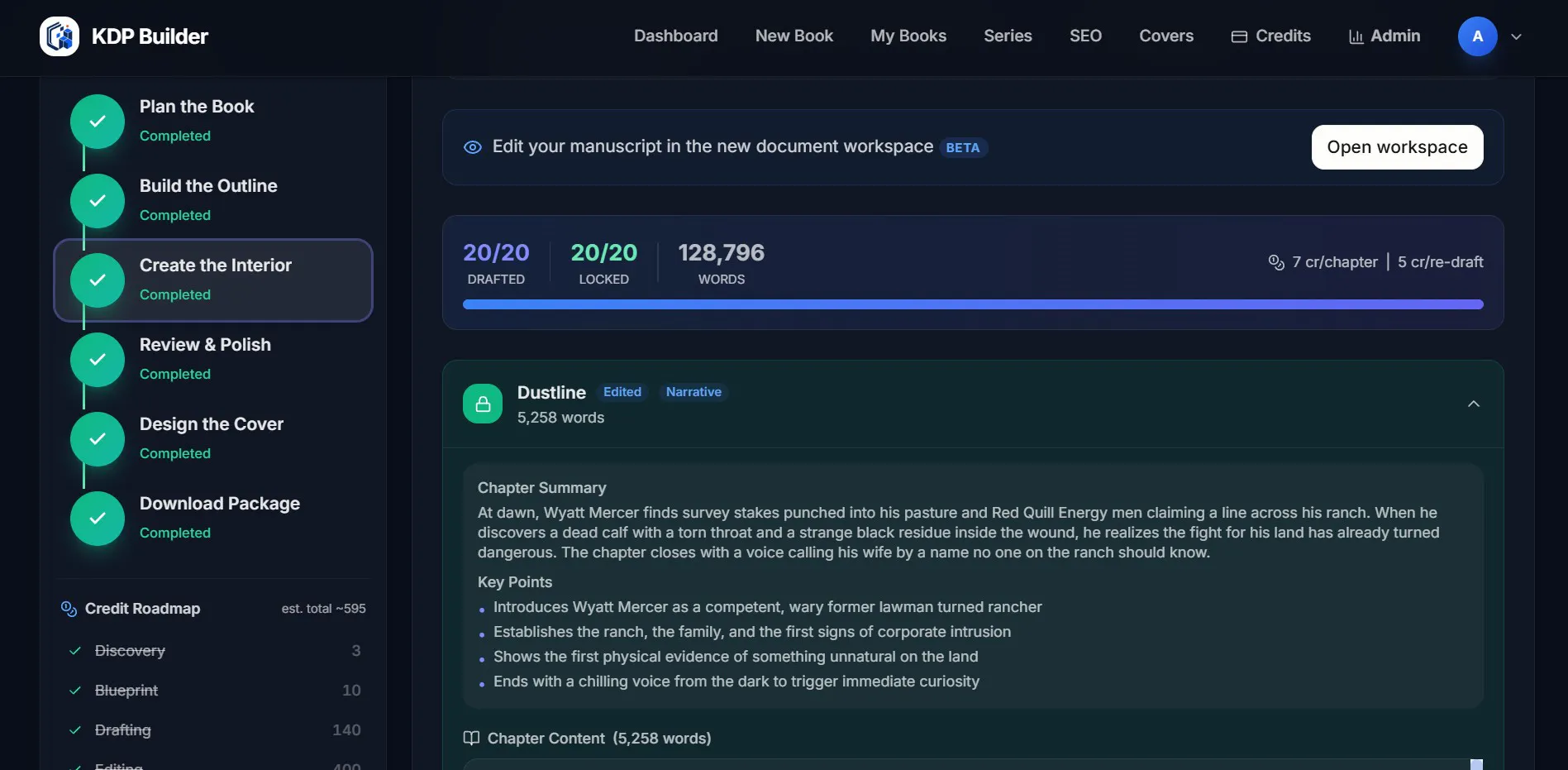The height and width of the screenshot is (770, 1568).
Task: Click the 20/20 LOCKED stat
Action: click(604, 263)
